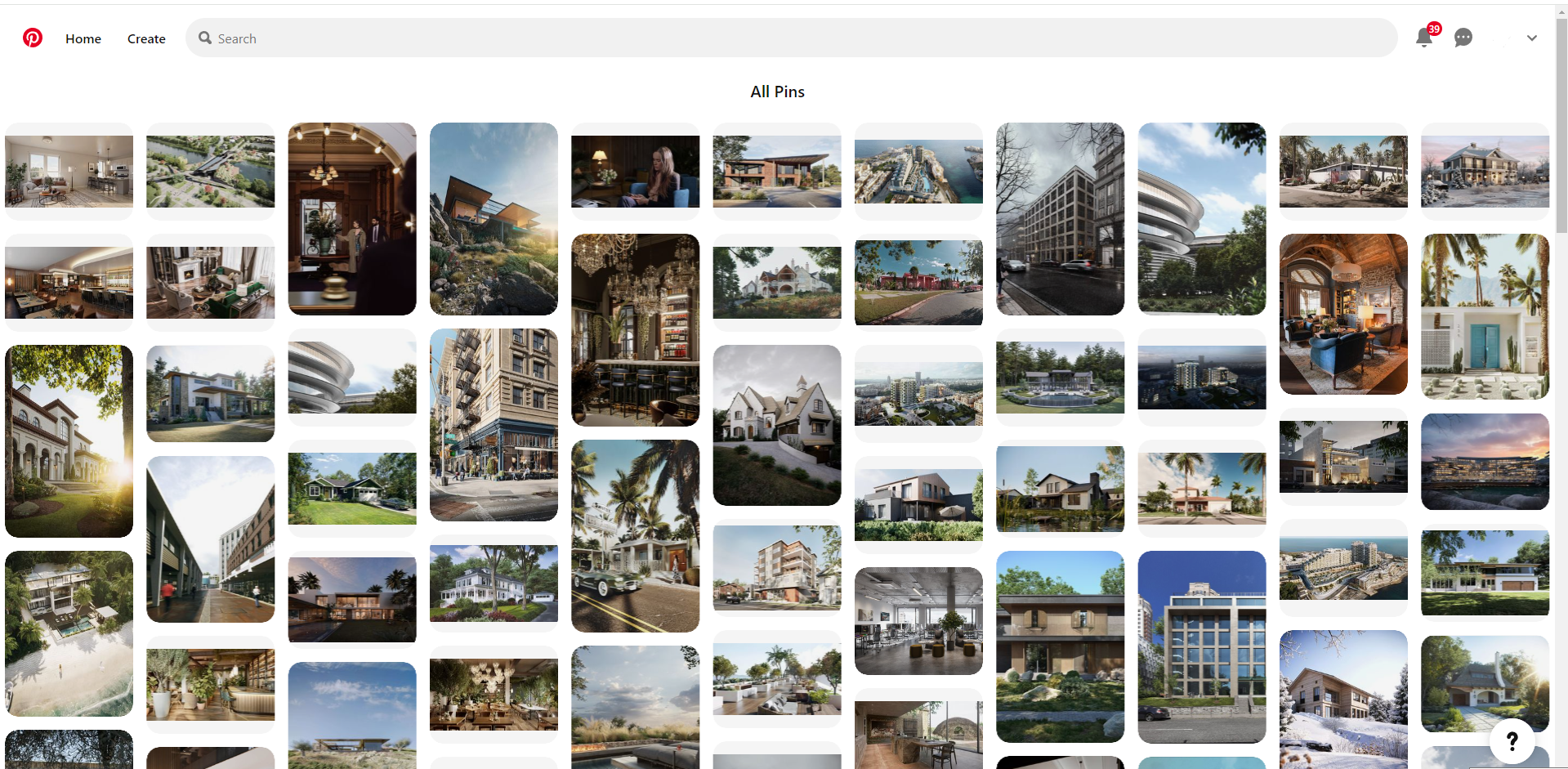The width and height of the screenshot is (1568, 769).
Task: Expand the account options chevron
Action: coord(1532,38)
